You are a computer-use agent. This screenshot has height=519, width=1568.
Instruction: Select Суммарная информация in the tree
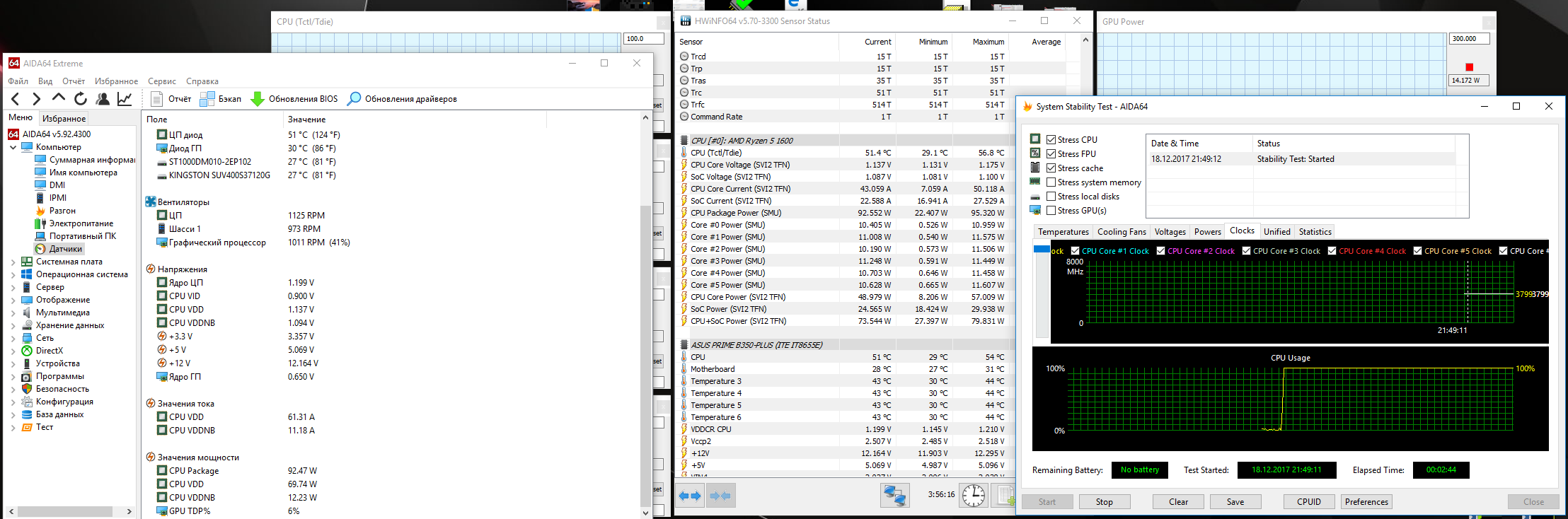click(x=85, y=160)
